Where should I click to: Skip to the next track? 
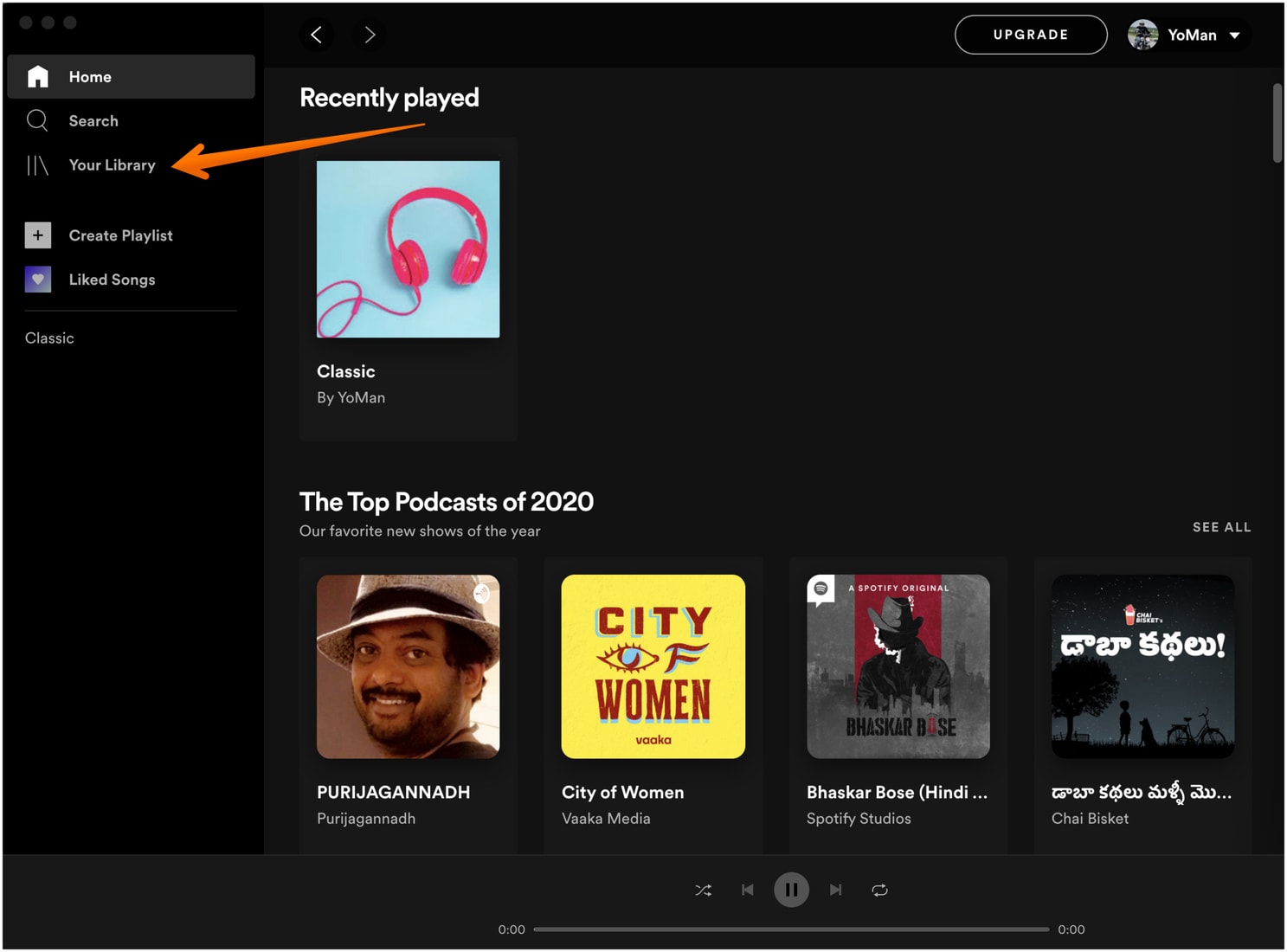click(x=835, y=890)
